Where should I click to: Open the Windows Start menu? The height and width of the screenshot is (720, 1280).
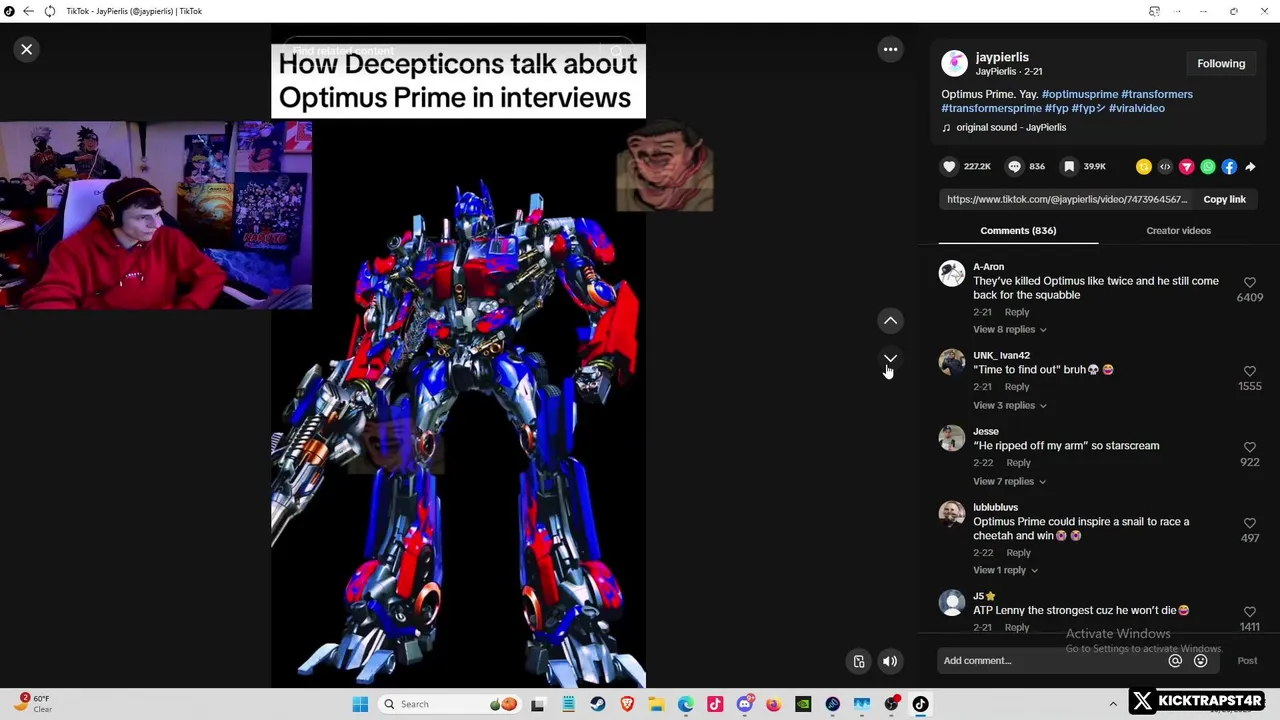tap(360, 704)
